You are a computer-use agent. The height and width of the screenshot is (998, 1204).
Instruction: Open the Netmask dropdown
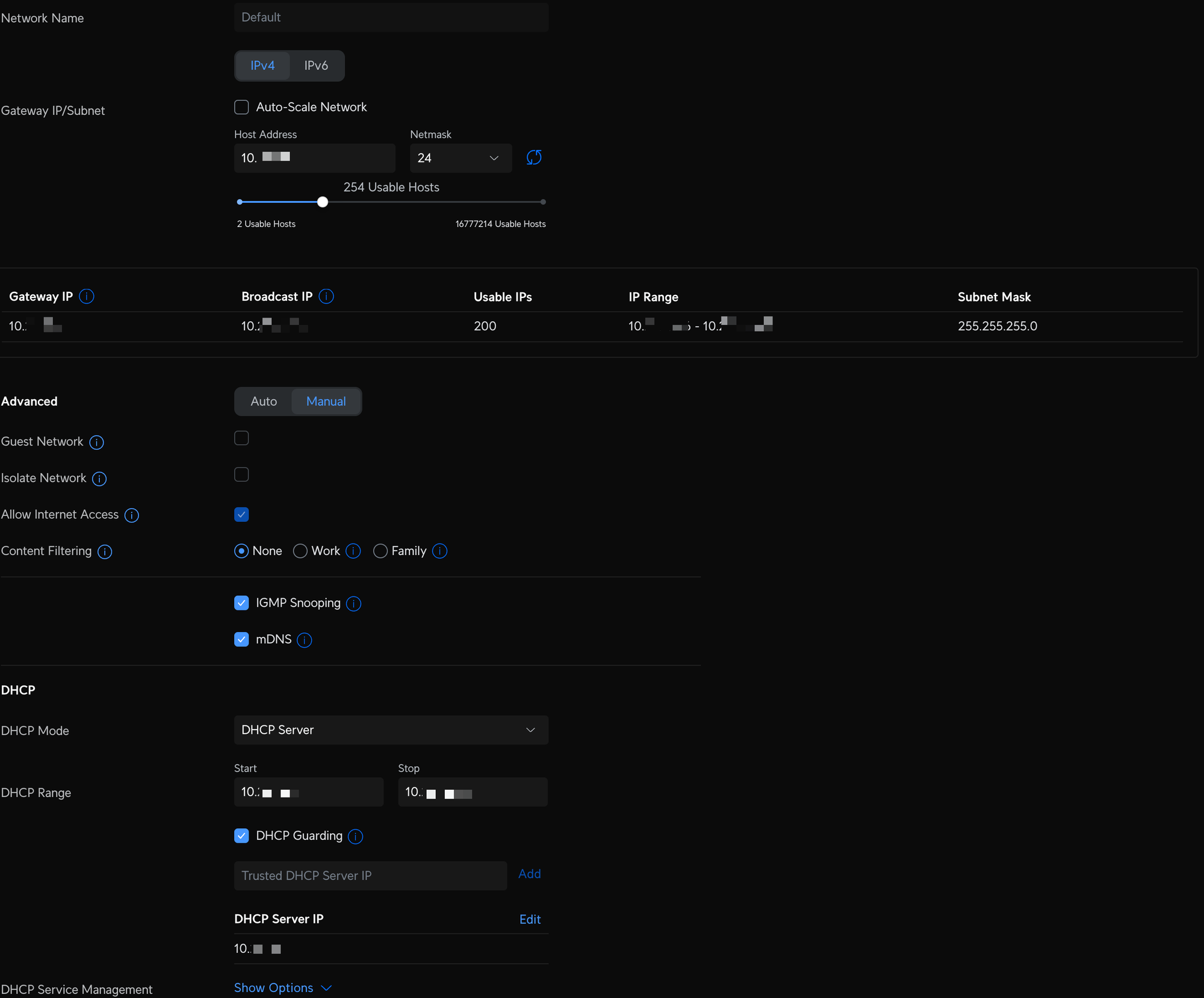click(x=461, y=158)
